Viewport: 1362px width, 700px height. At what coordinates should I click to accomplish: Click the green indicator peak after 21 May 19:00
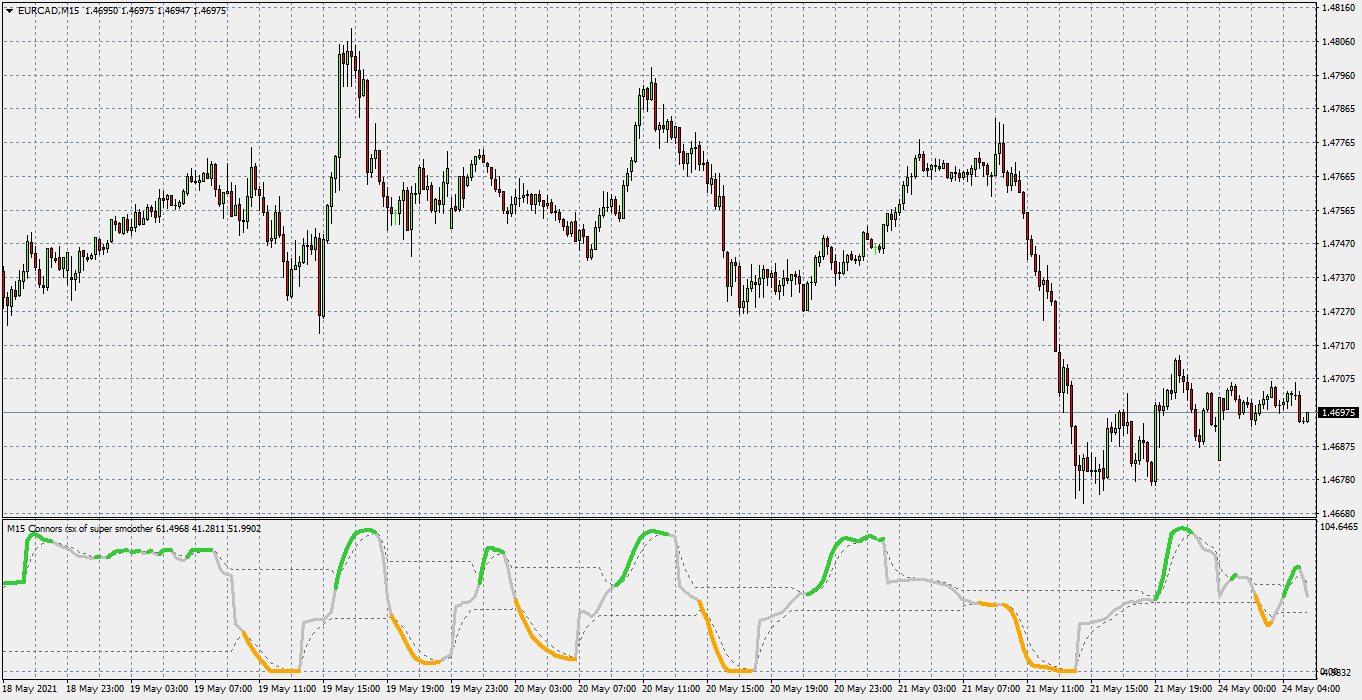tap(1184, 528)
